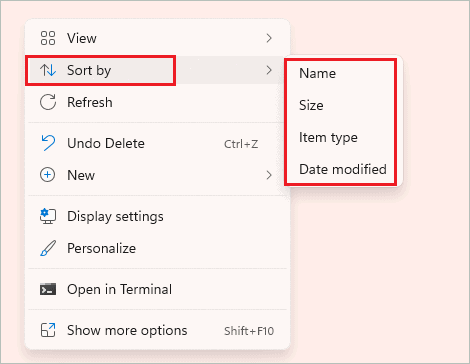
Task: Expand the Sort by submenu chevron
Action: (x=269, y=70)
